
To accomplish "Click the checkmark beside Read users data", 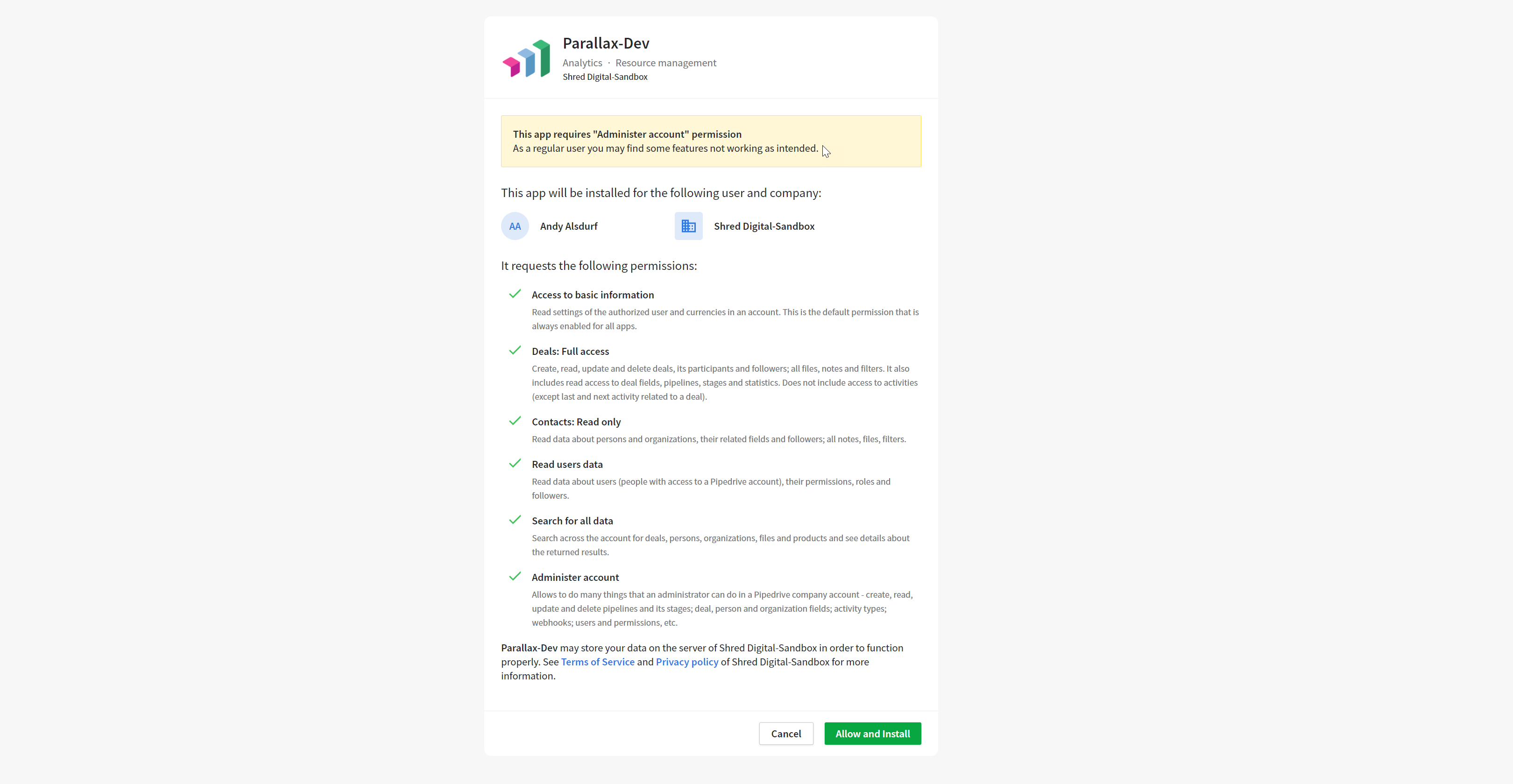I will 515,463.
